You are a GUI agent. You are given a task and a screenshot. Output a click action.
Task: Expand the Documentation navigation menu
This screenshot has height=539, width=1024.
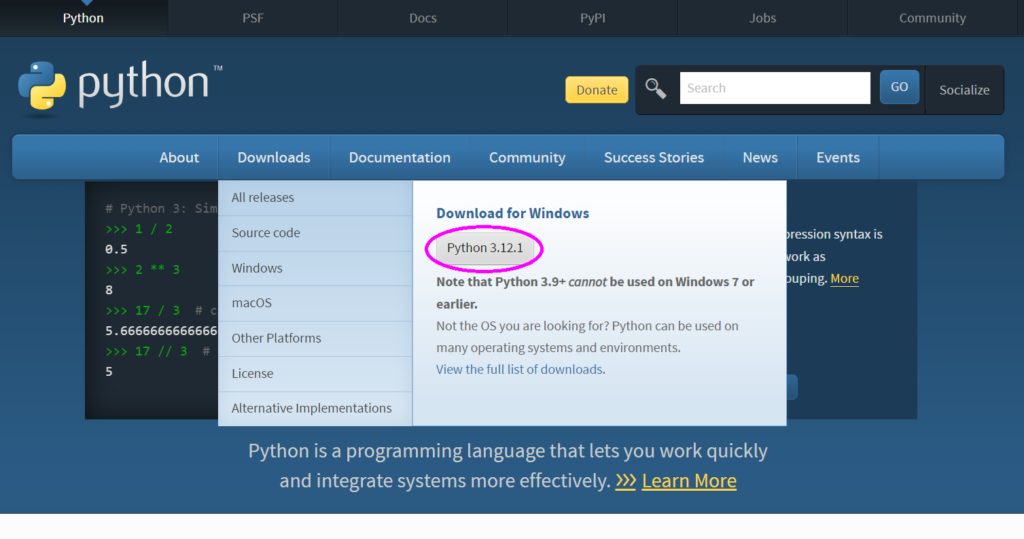399,157
